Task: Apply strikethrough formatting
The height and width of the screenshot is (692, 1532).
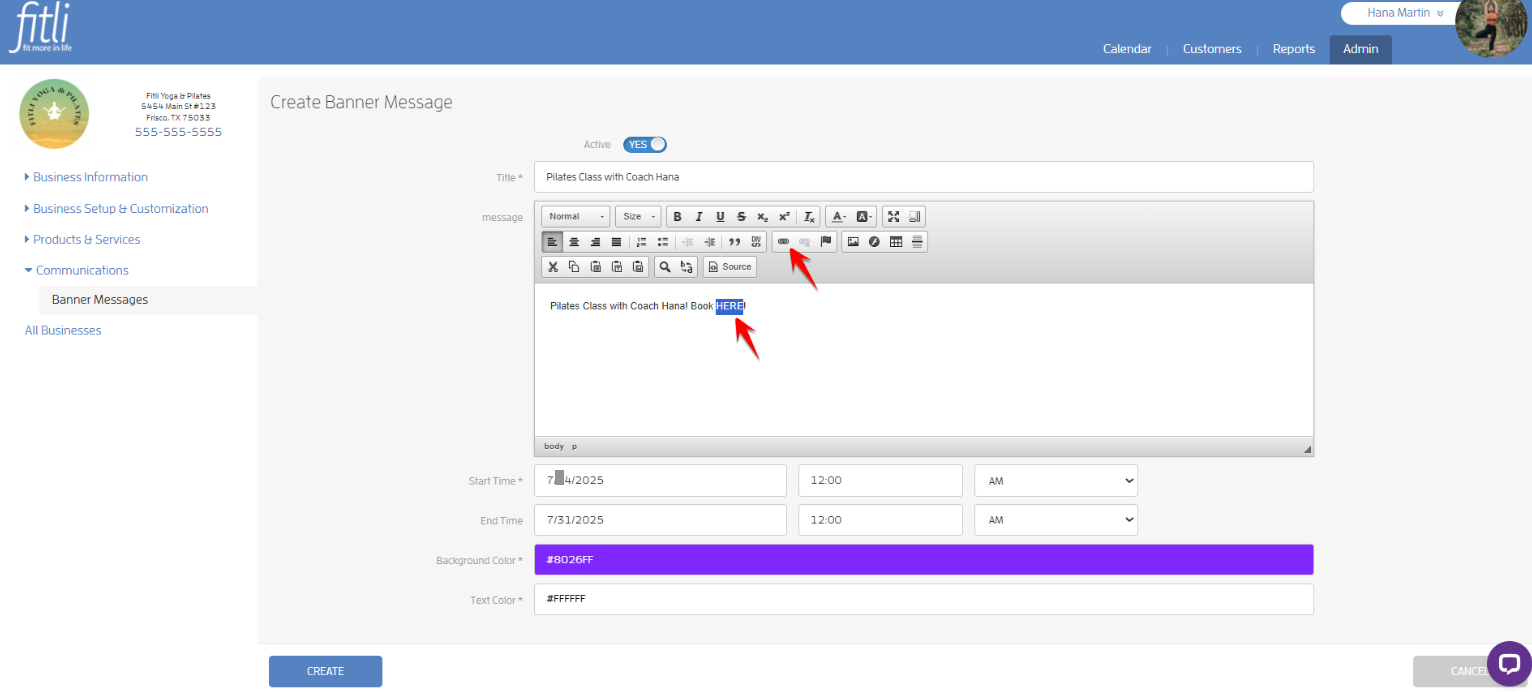Action: click(741, 216)
